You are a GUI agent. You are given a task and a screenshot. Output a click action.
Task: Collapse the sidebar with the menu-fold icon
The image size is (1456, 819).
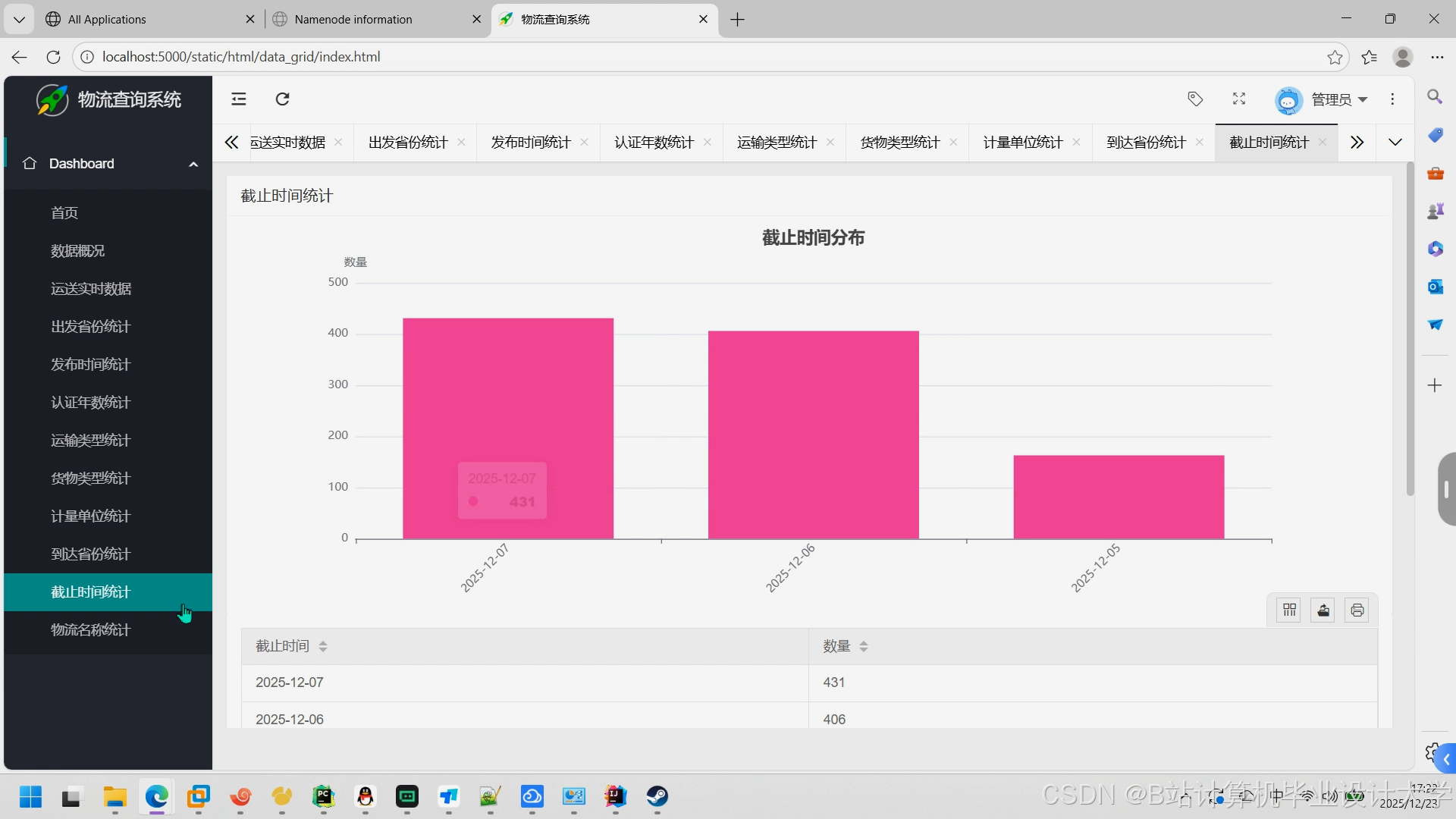[239, 99]
